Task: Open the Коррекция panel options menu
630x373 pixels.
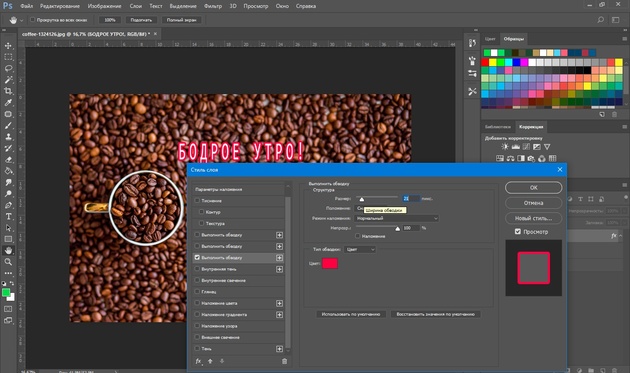Action: click(624, 127)
